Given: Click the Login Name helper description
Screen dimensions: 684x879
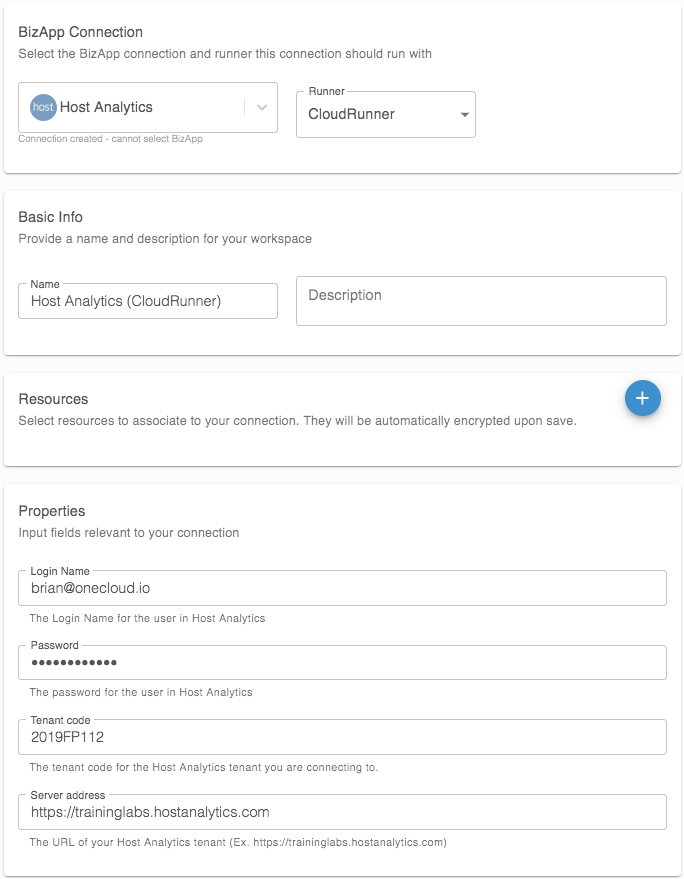Looking at the screenshot, I should (147, 618).
